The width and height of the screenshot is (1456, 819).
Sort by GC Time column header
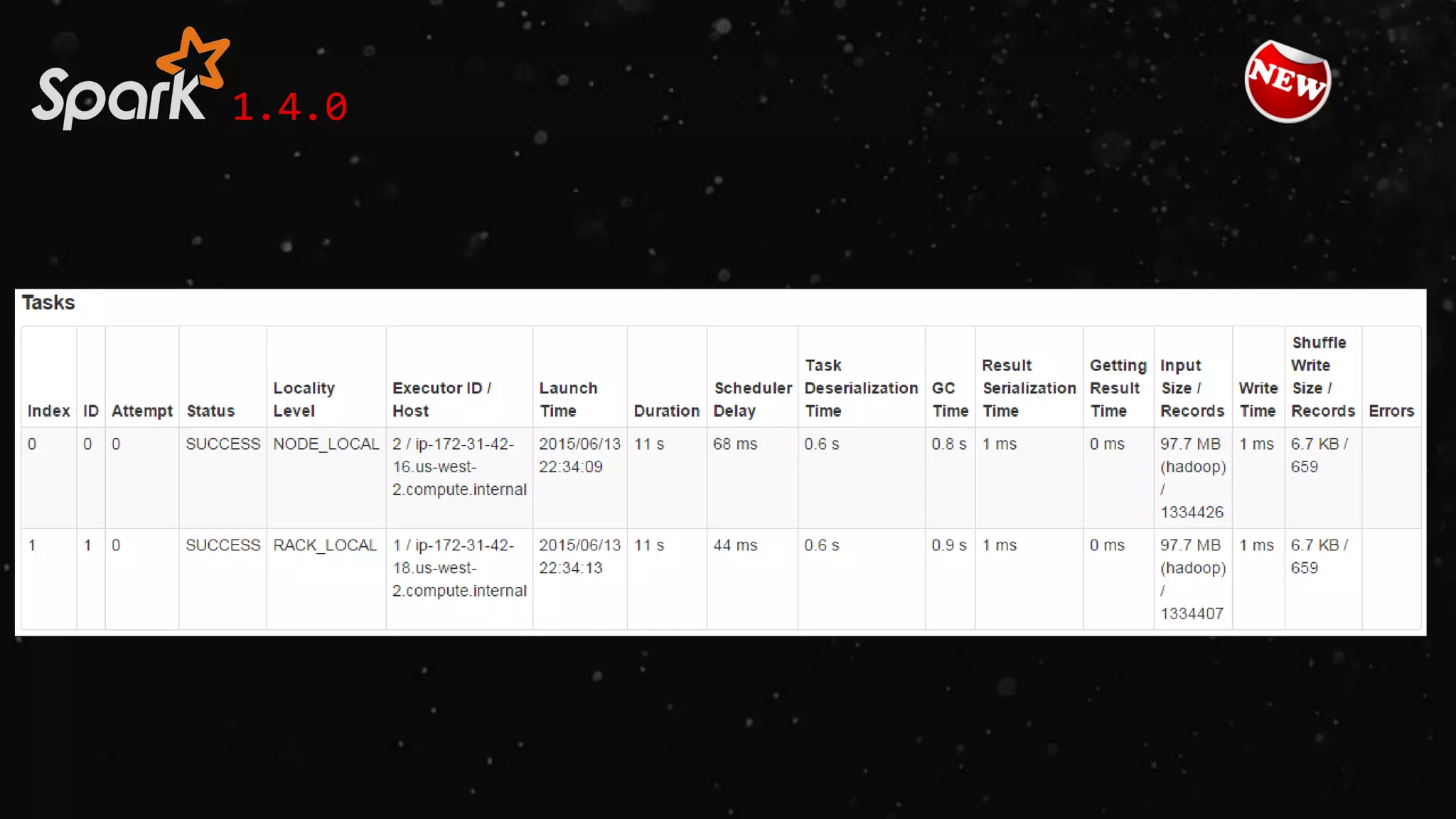click(x=950, y=400)
